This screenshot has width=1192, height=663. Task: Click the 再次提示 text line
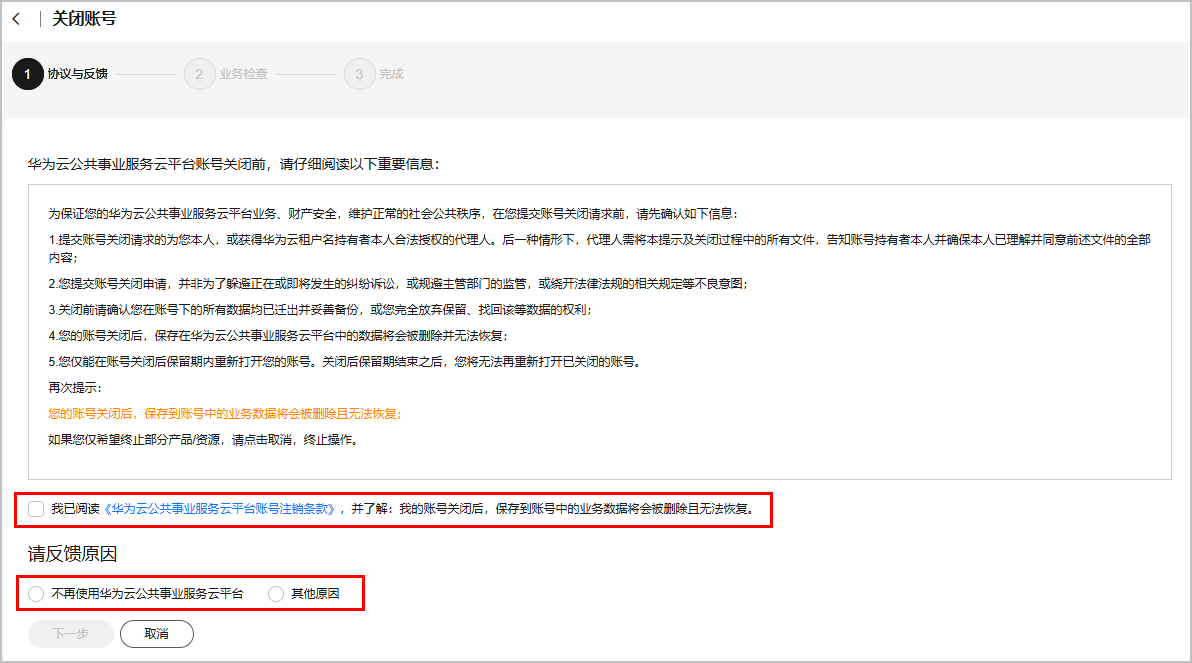tap(75, 388)
